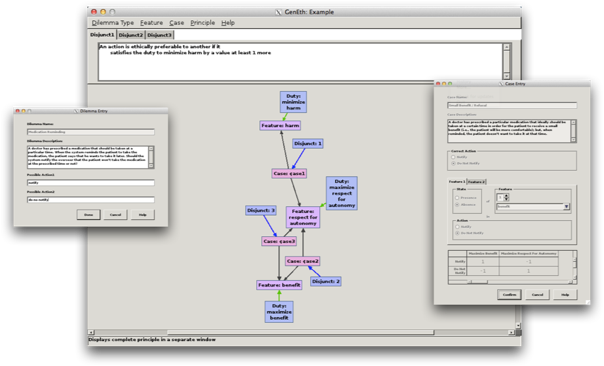The image size is (604, 366).
Task: Click the 'Maximize Benefit' column header
Action: point(483,254)
